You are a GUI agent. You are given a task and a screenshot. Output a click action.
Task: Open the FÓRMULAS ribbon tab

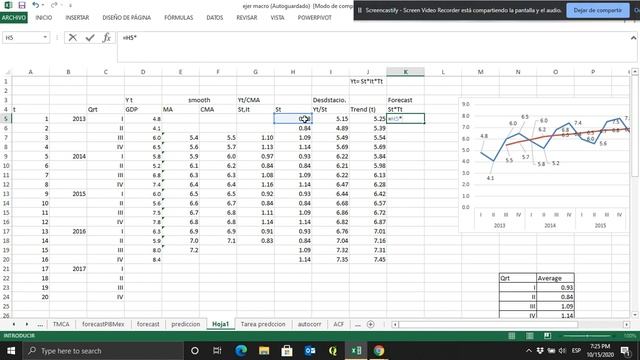[179, 18]
